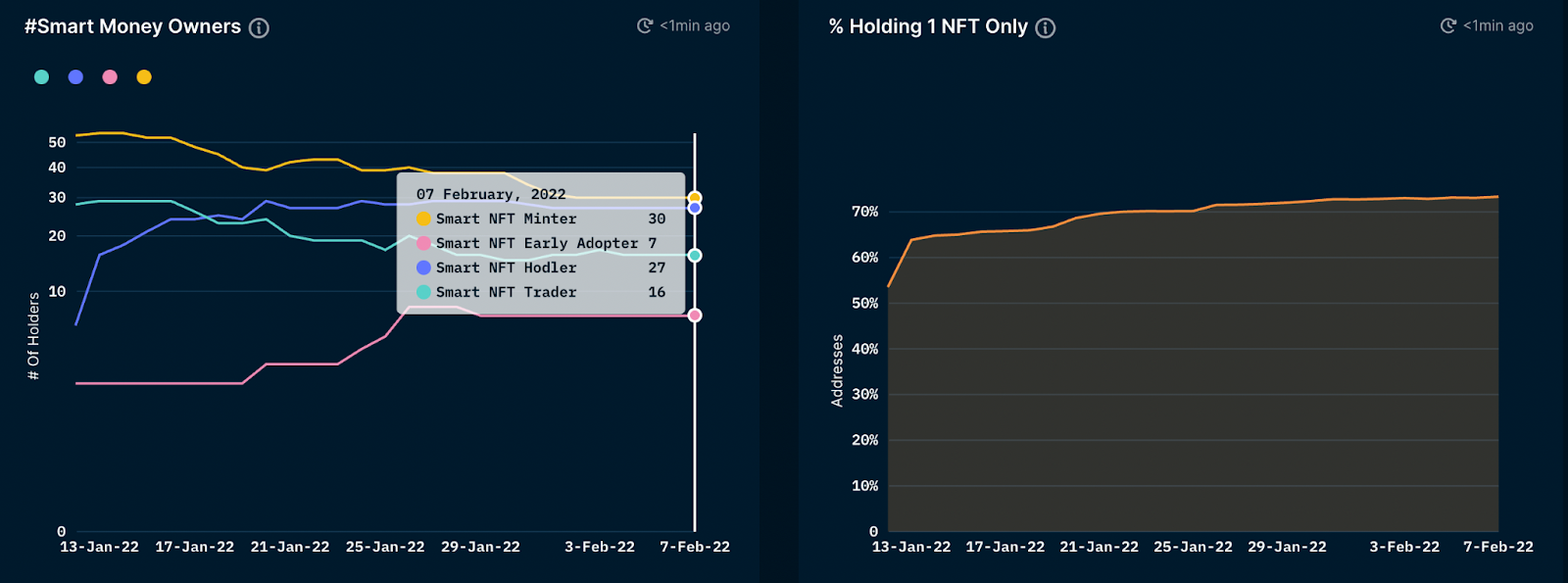Open the info icon beside % Holding 1 NFT Only
This screenshot has height=583, width=1568.
click(1046, 28)
